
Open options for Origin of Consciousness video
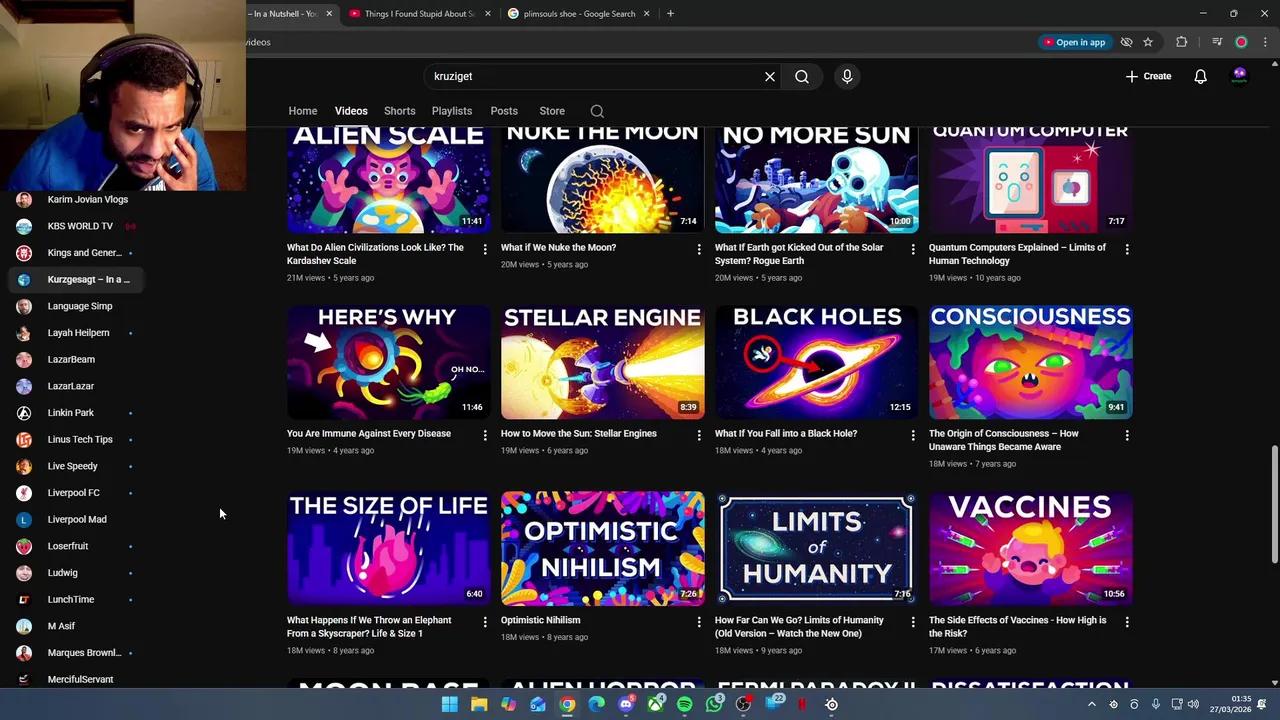tap(1127, 435)
